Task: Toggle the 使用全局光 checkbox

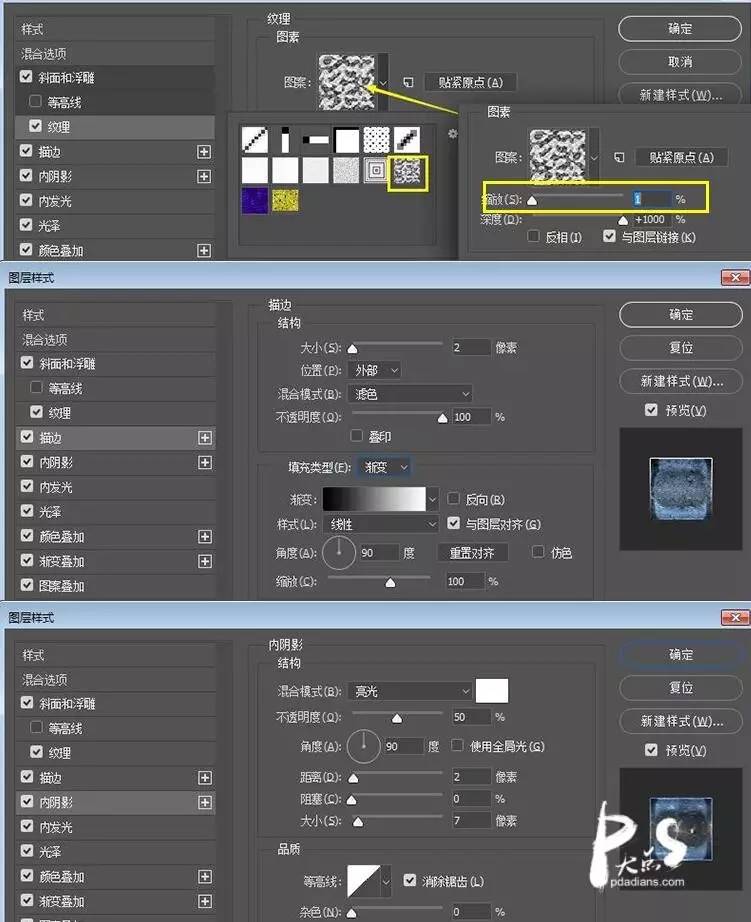Action: pos(458,746)
